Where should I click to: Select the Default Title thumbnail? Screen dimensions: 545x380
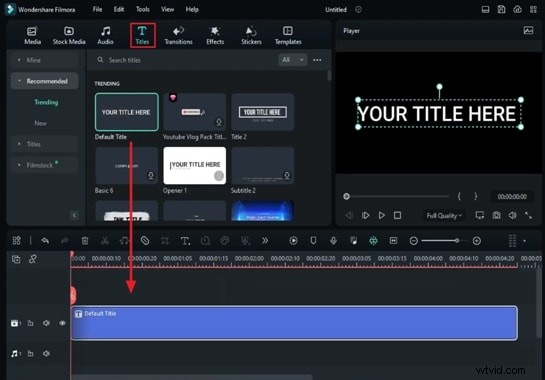tap(127, 112)
